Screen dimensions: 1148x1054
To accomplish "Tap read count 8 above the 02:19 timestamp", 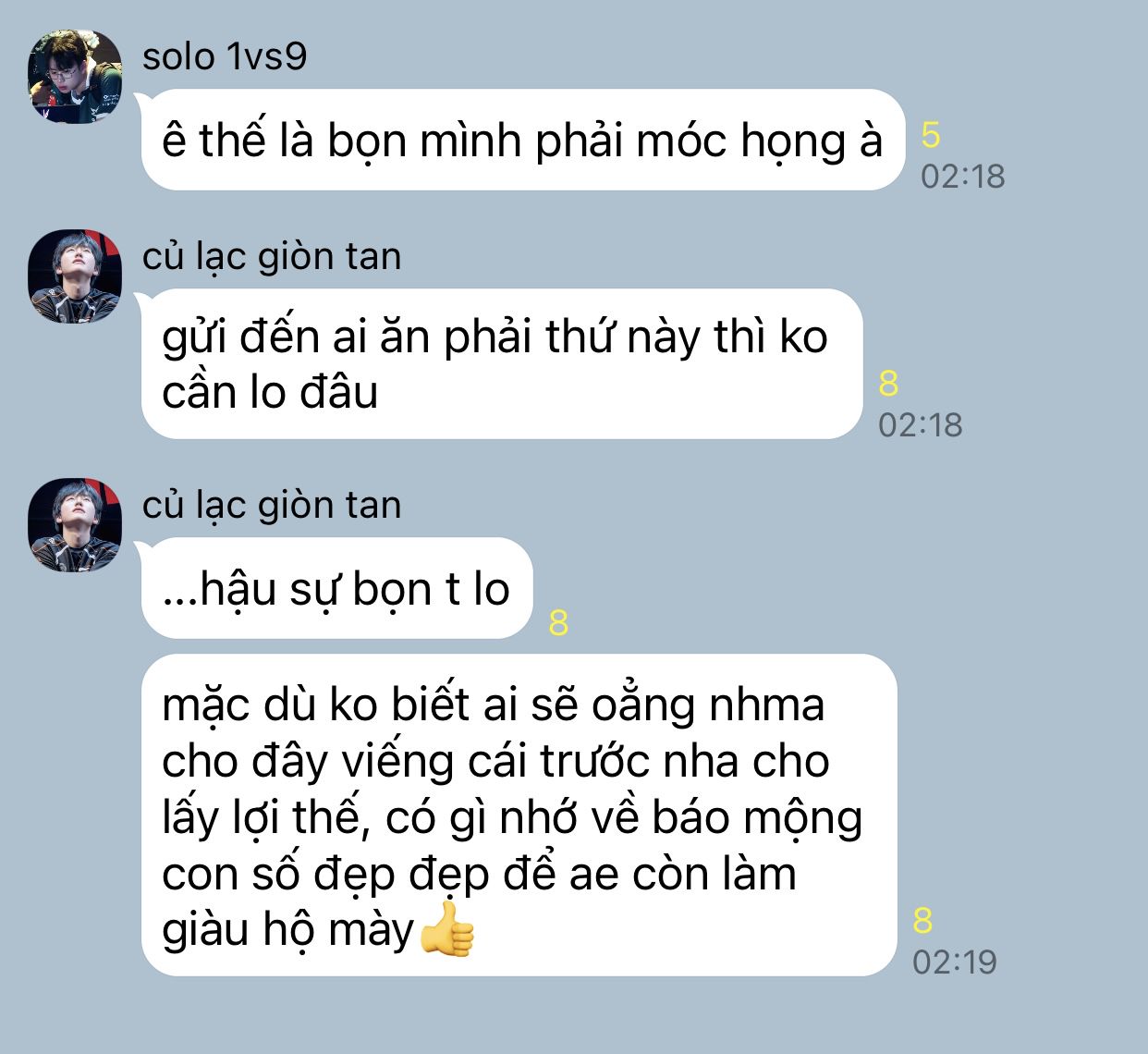I will pyautogui.click(x=922, y=920).
